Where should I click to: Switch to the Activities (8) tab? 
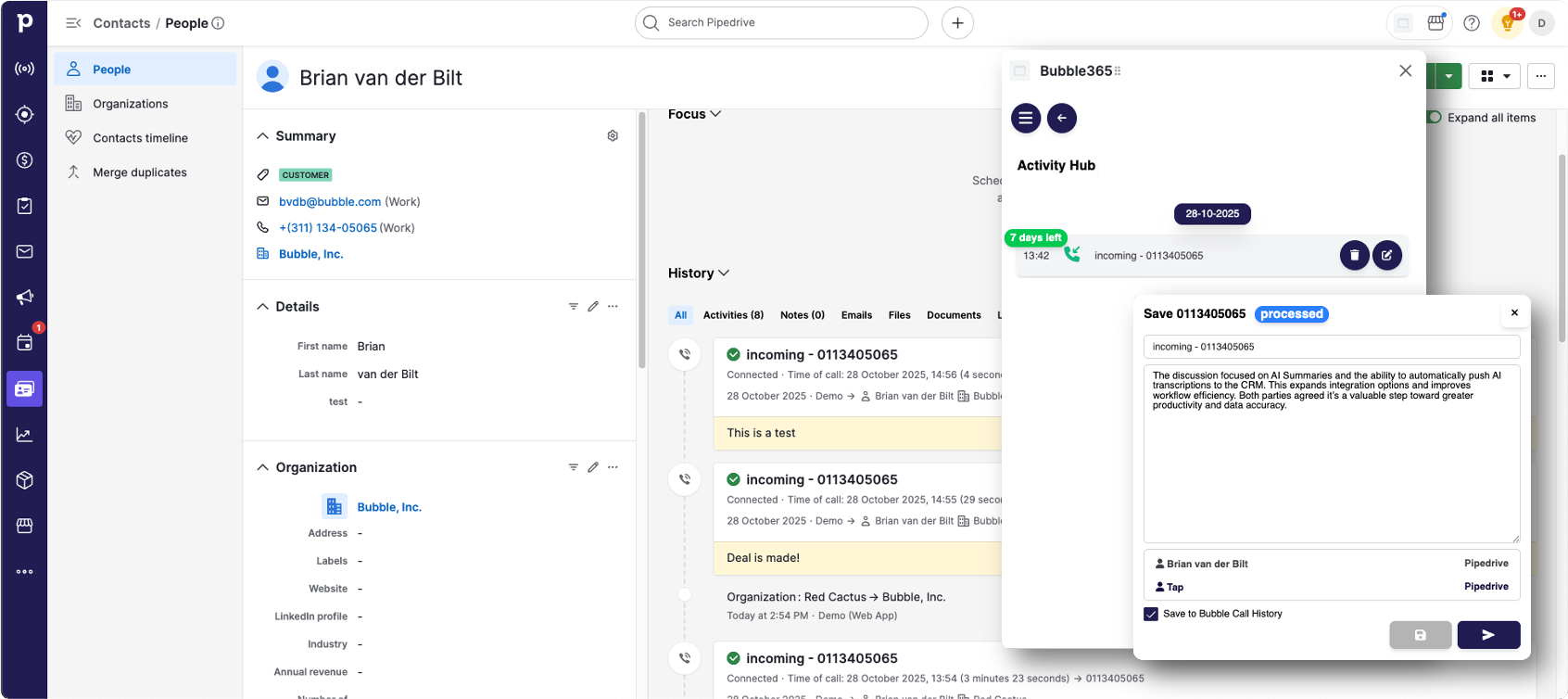pos(732,315)
